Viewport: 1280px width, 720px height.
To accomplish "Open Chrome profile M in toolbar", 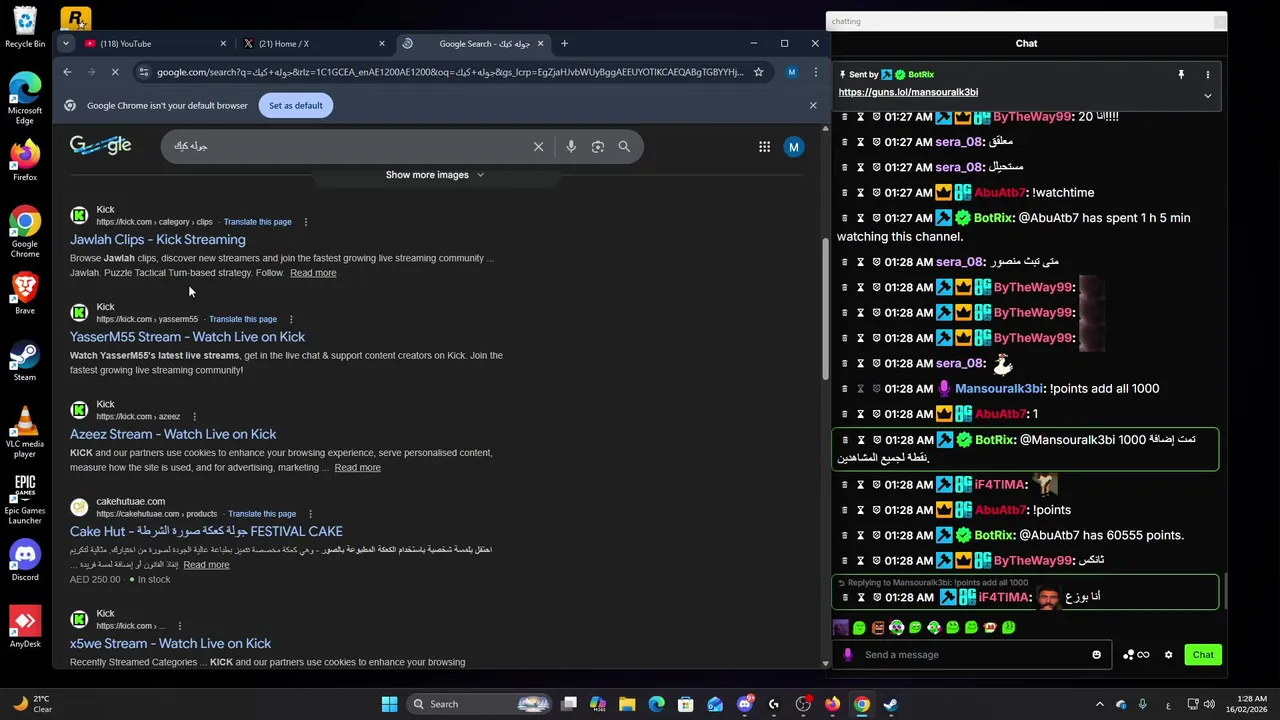I will [x=792, y=72].
